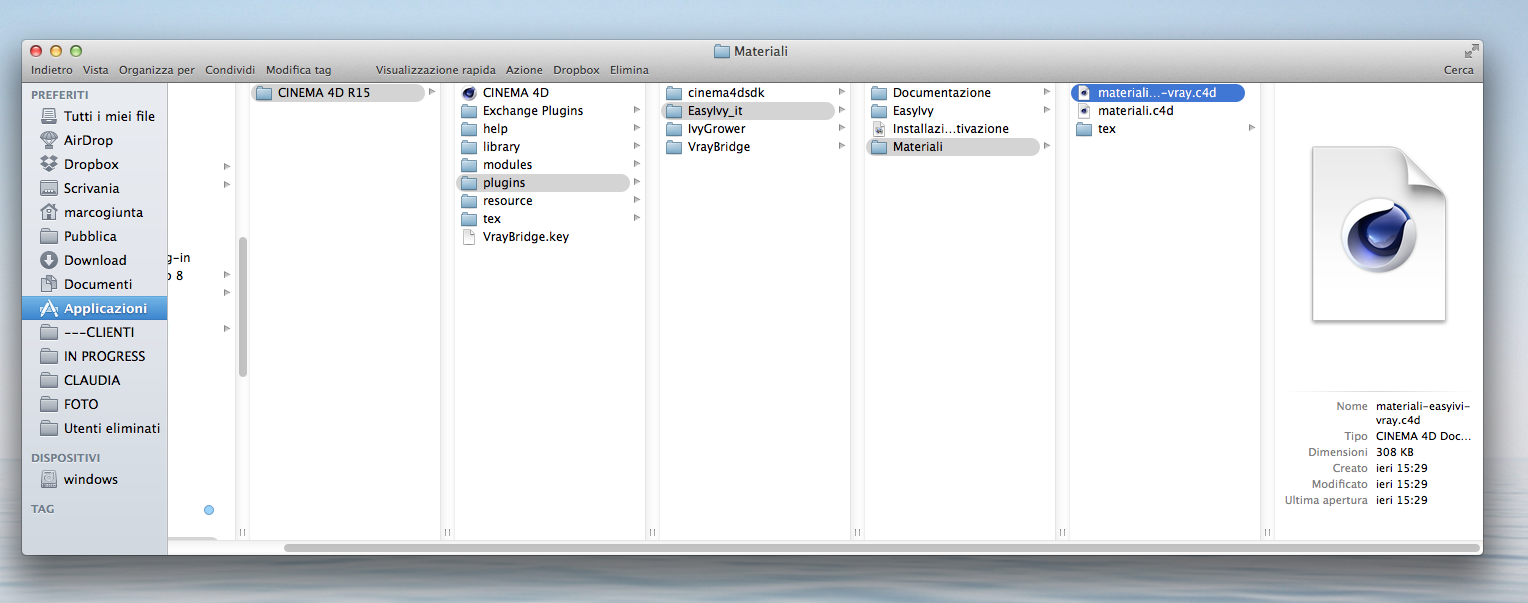The image size is (1528, 603).
Task: Click the materiali.c4d file icon
Action: (x=1084, y=110)
